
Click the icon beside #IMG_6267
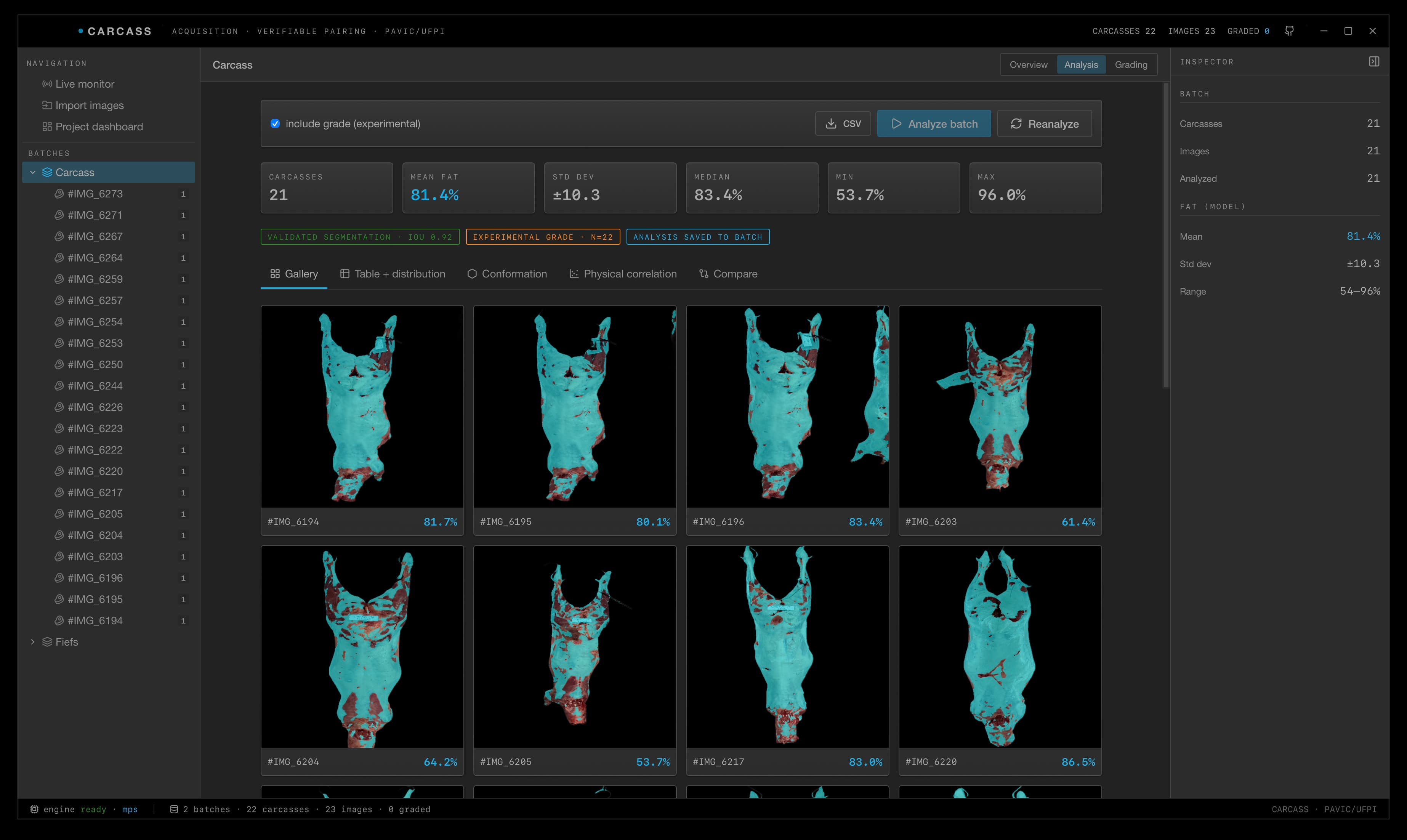point(59,237)
